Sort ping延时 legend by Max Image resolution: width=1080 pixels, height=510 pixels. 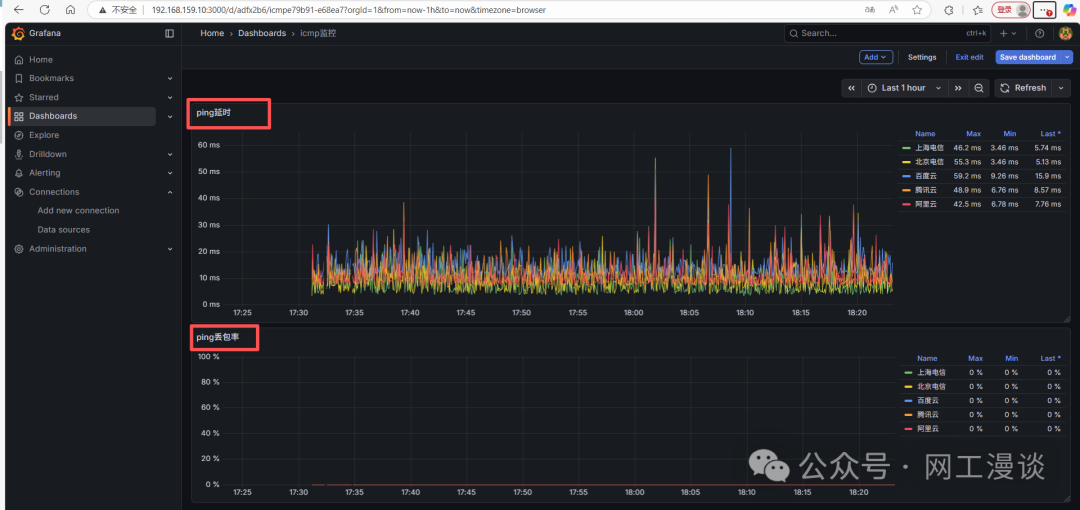[973, 134]
